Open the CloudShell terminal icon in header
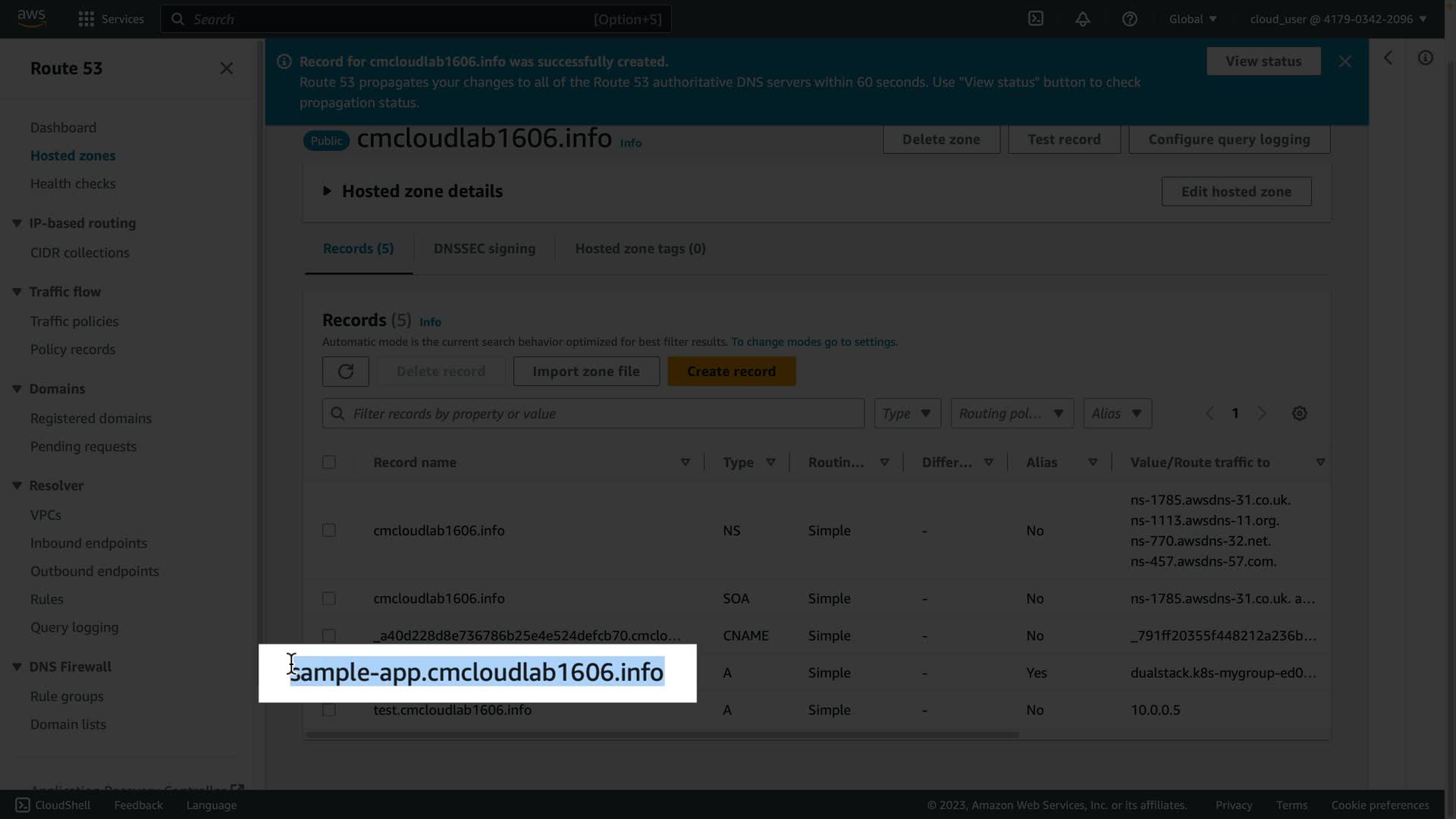 click(x=1036, y=19)
